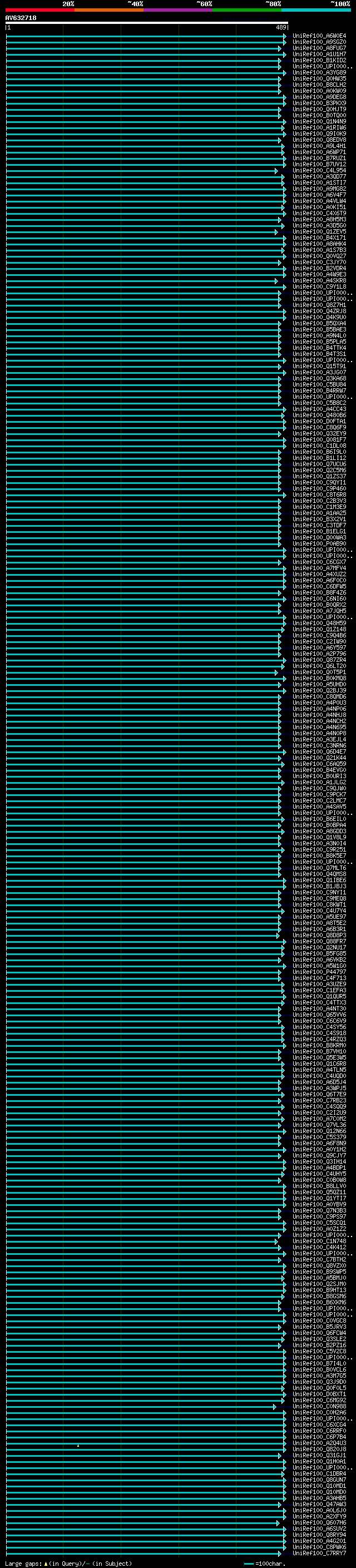Select hit label UniRef100_A3EJL4
356x1568 pixels.
tap(319, 739)
